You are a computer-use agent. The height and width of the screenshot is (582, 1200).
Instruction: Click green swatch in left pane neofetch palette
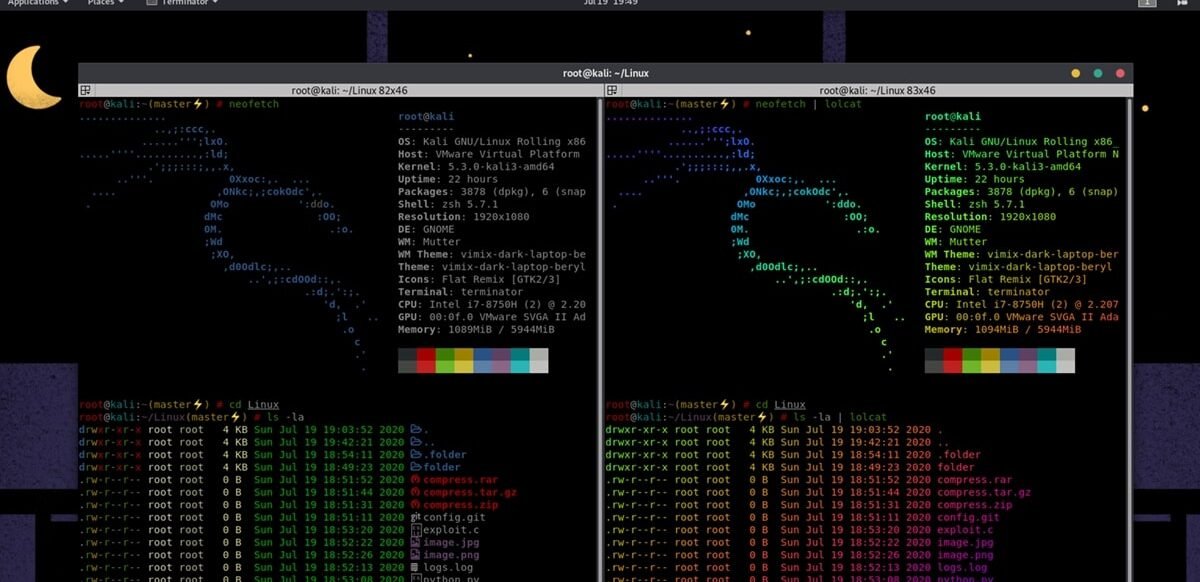(445, 360)
